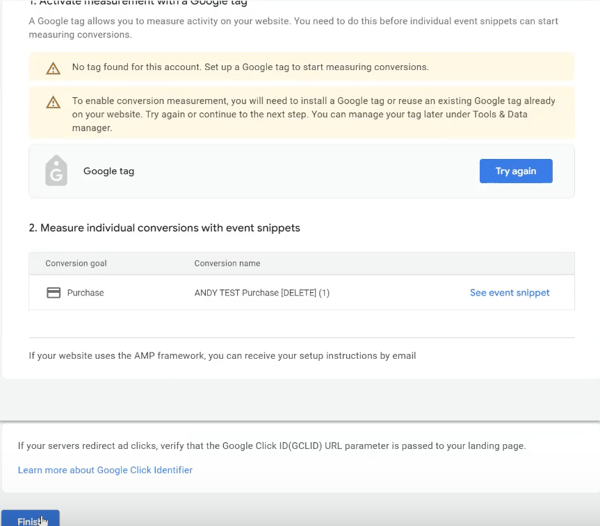The height and width of the screenshot is (526, 600).
Task: Open Learn more about Google Click Identifier
Action: (105, 470)
